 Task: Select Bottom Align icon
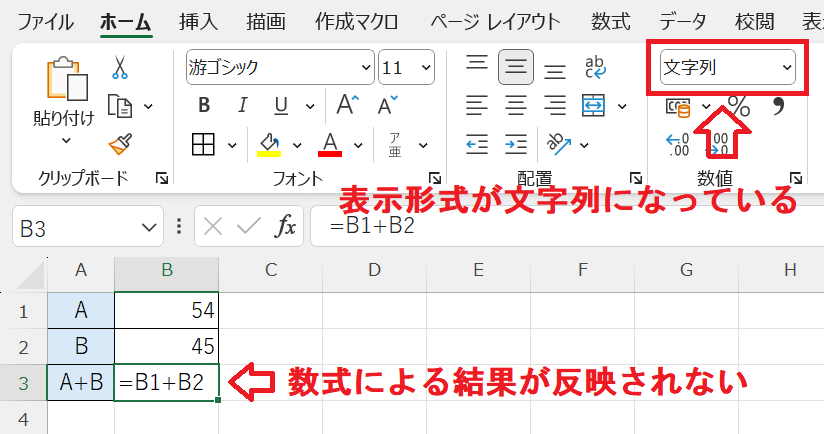pos(555,71)
